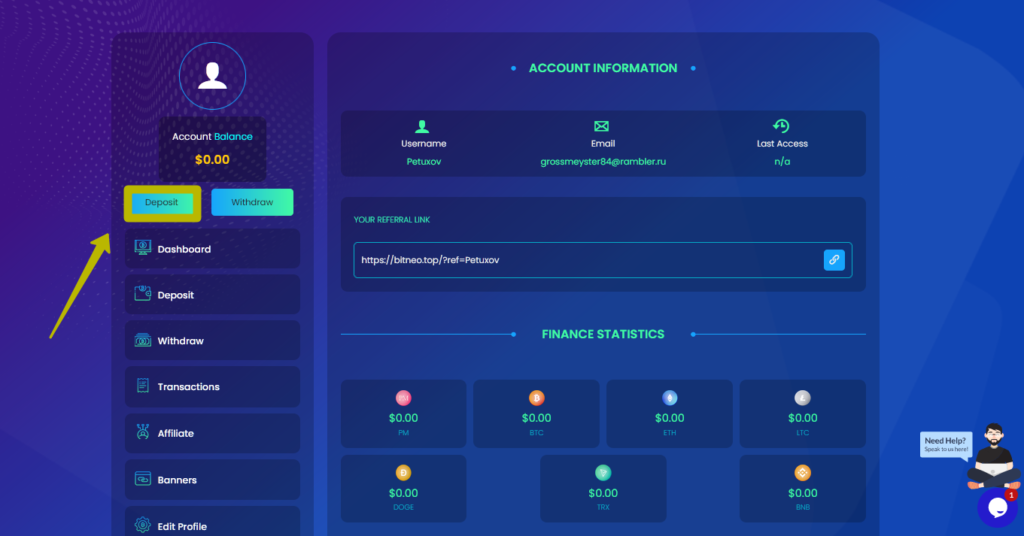1024x536 pixels.
Task: Click the $0.00 account balance amount
Action: click(x=212, y=159)
